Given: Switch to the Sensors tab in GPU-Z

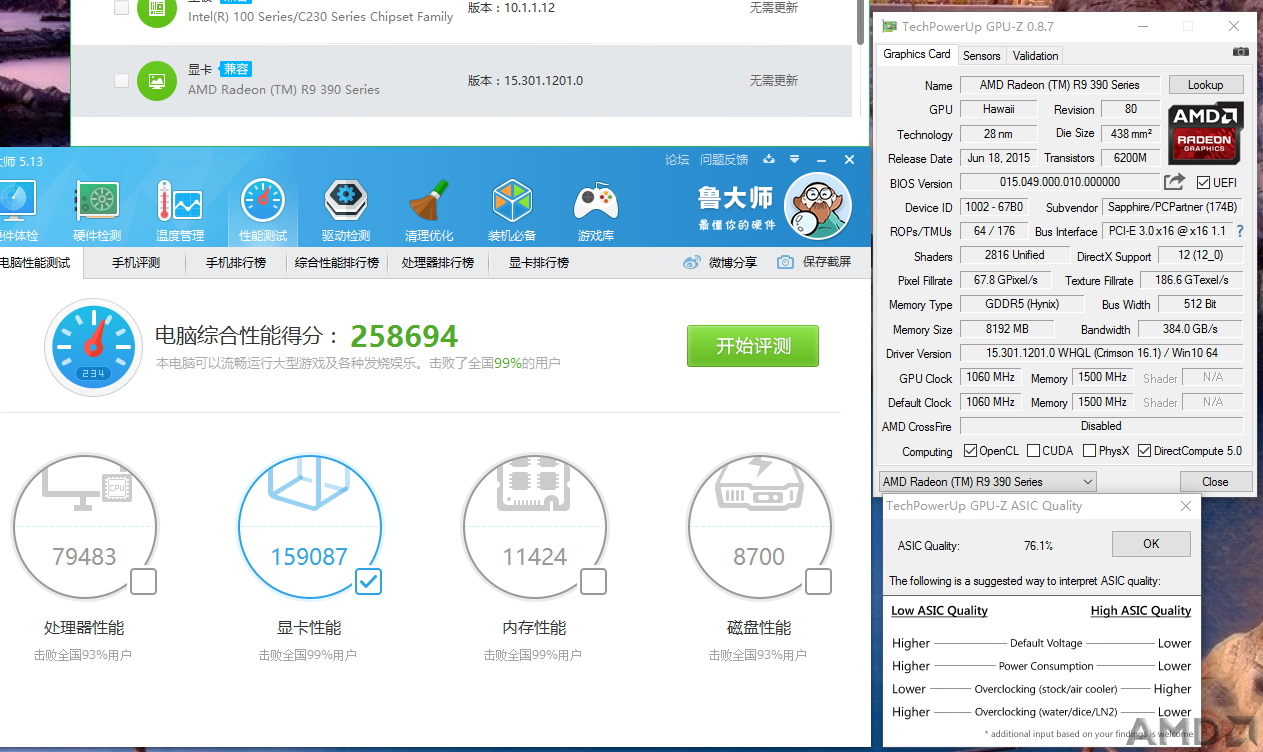Looking at the screenshot, I should [981, 56].
